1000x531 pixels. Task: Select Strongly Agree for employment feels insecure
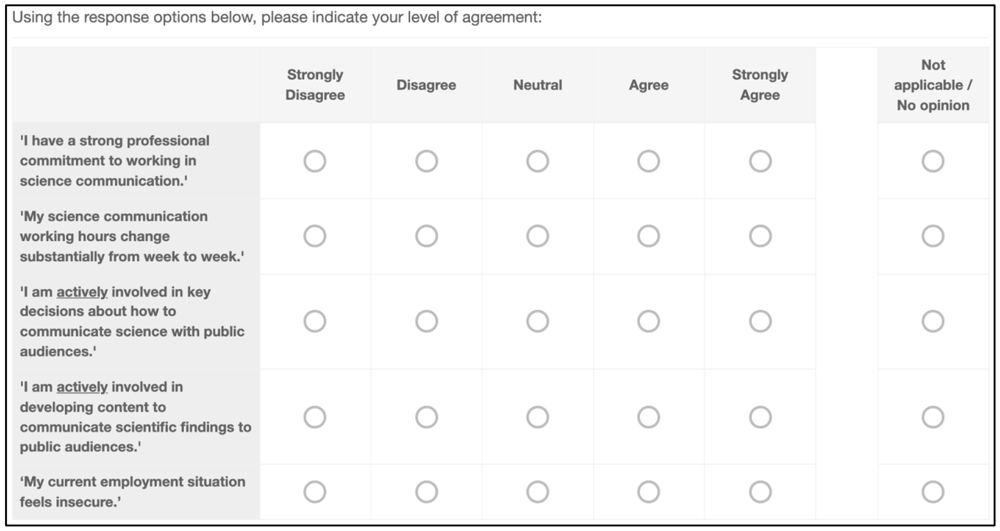pyautogui.click(x=760, y=491)
